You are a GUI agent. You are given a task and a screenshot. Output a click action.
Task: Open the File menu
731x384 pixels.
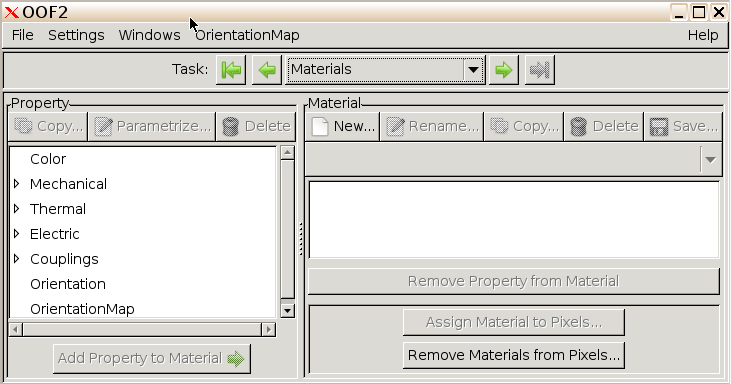click(x=22, y=35)
